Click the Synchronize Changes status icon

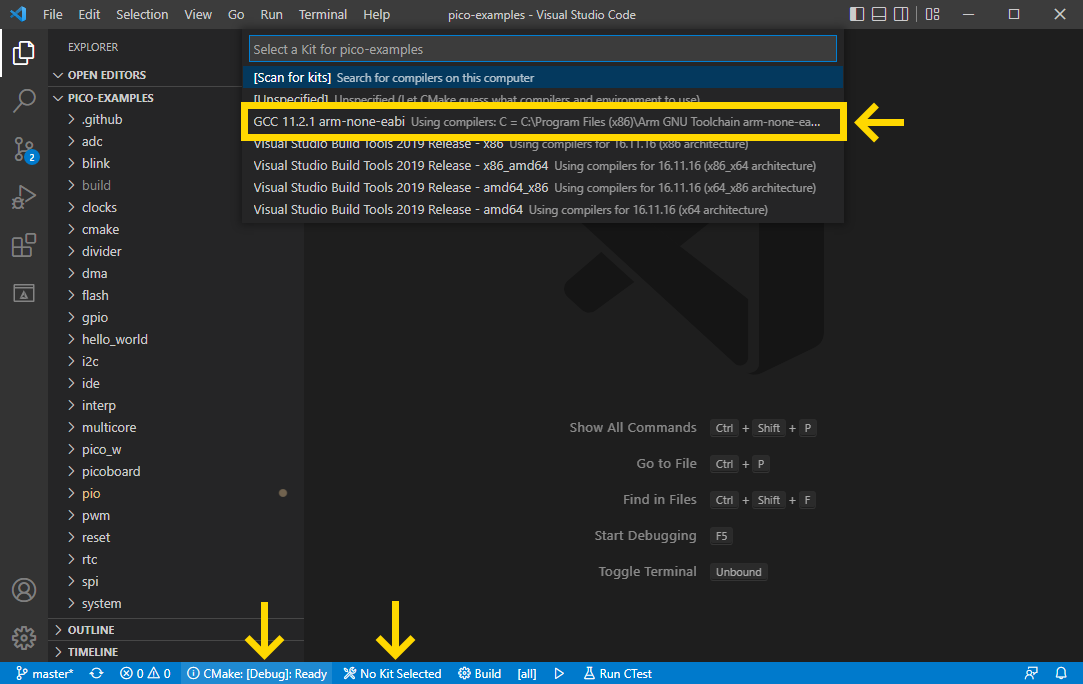click(96, 673)
